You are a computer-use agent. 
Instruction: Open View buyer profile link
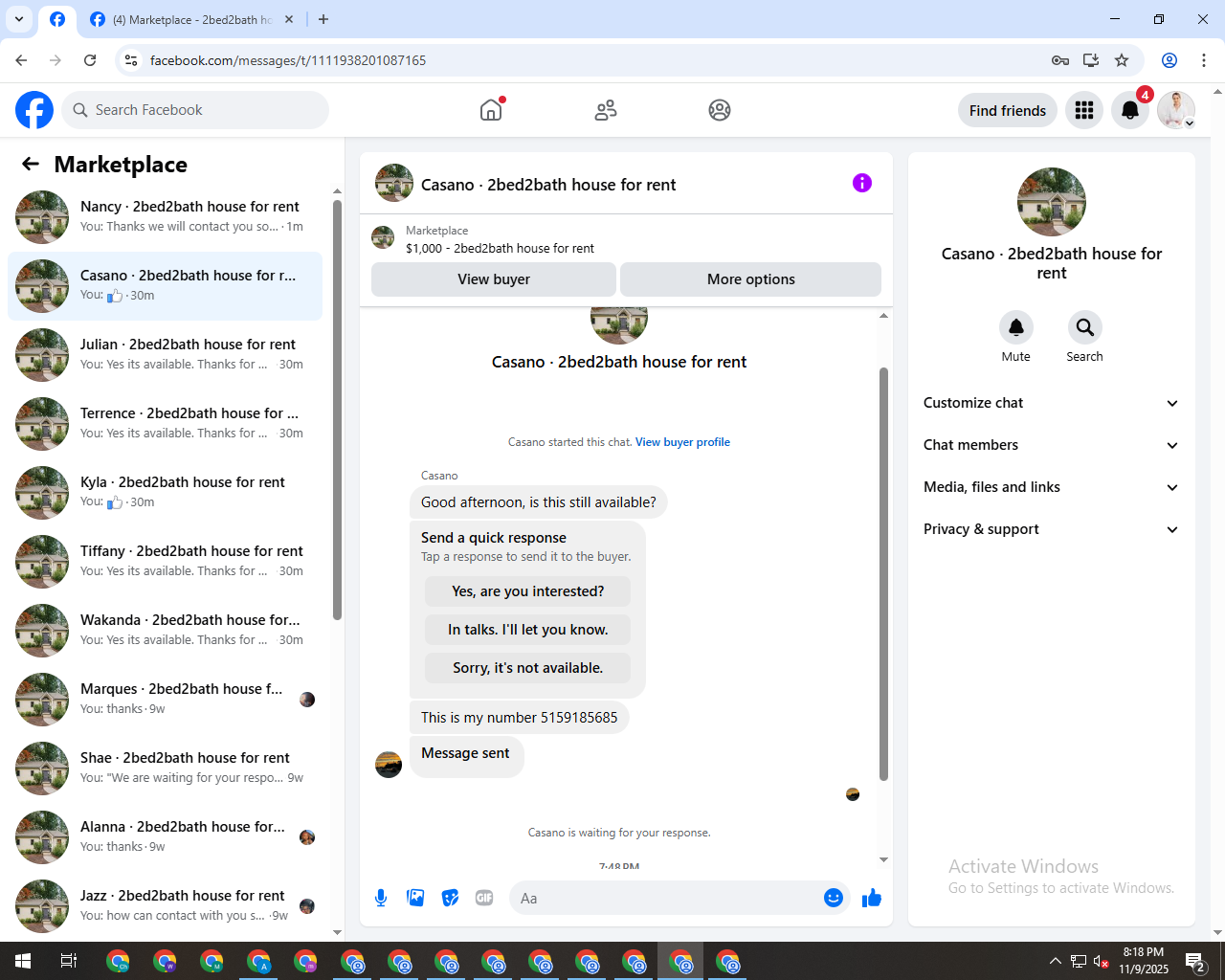(682, 442)
